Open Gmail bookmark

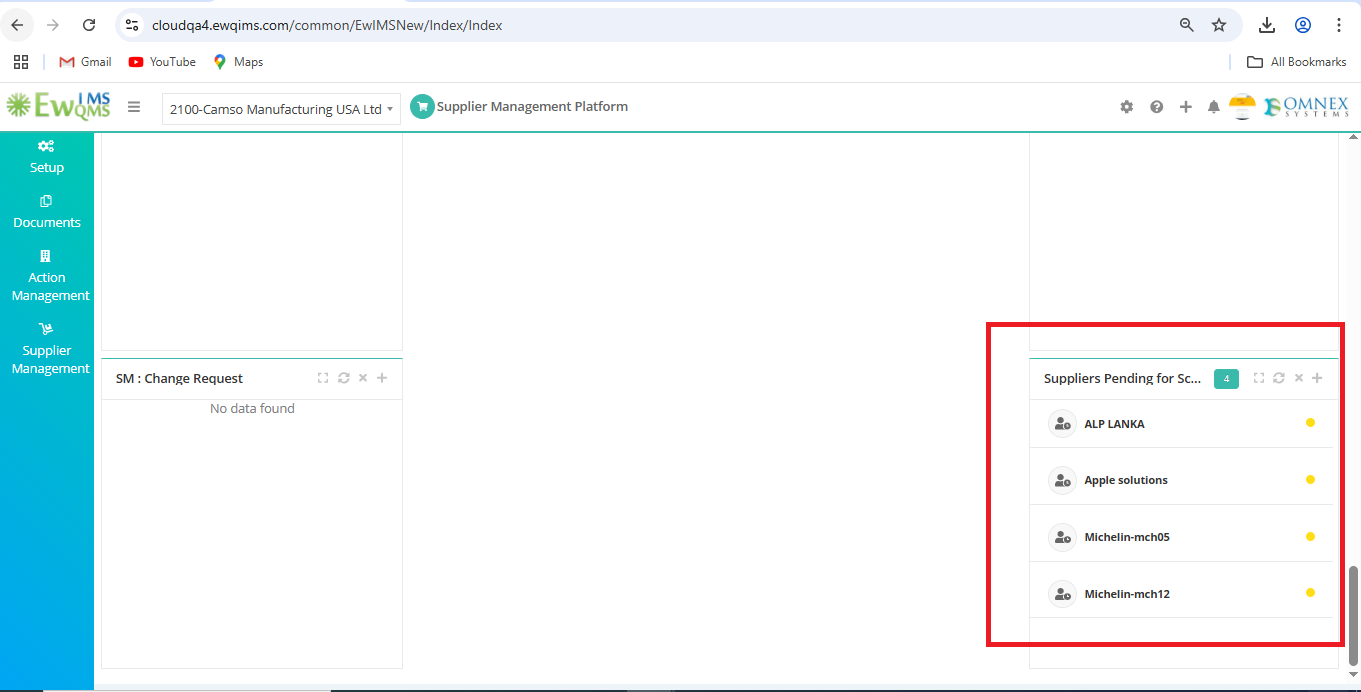[85, 62]
